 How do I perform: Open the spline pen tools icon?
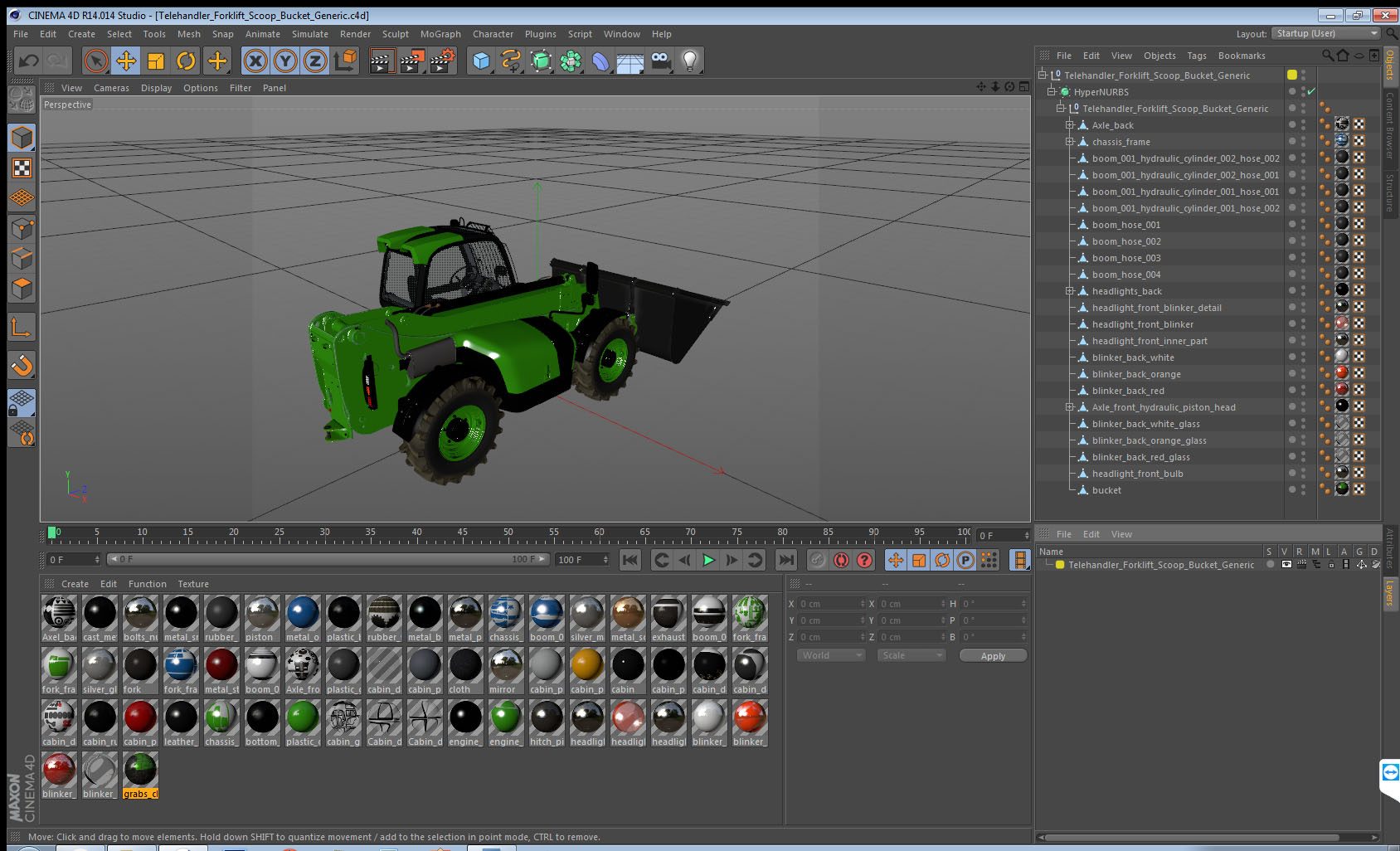tap(511, 61)
